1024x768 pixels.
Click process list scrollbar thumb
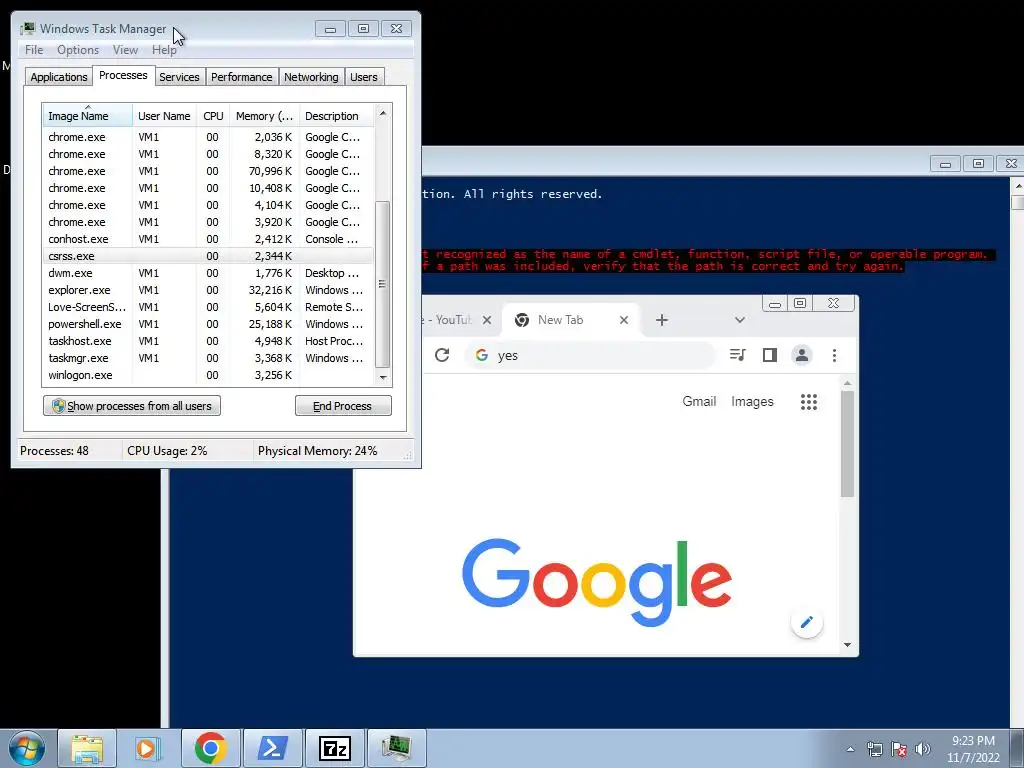(383, 284)
